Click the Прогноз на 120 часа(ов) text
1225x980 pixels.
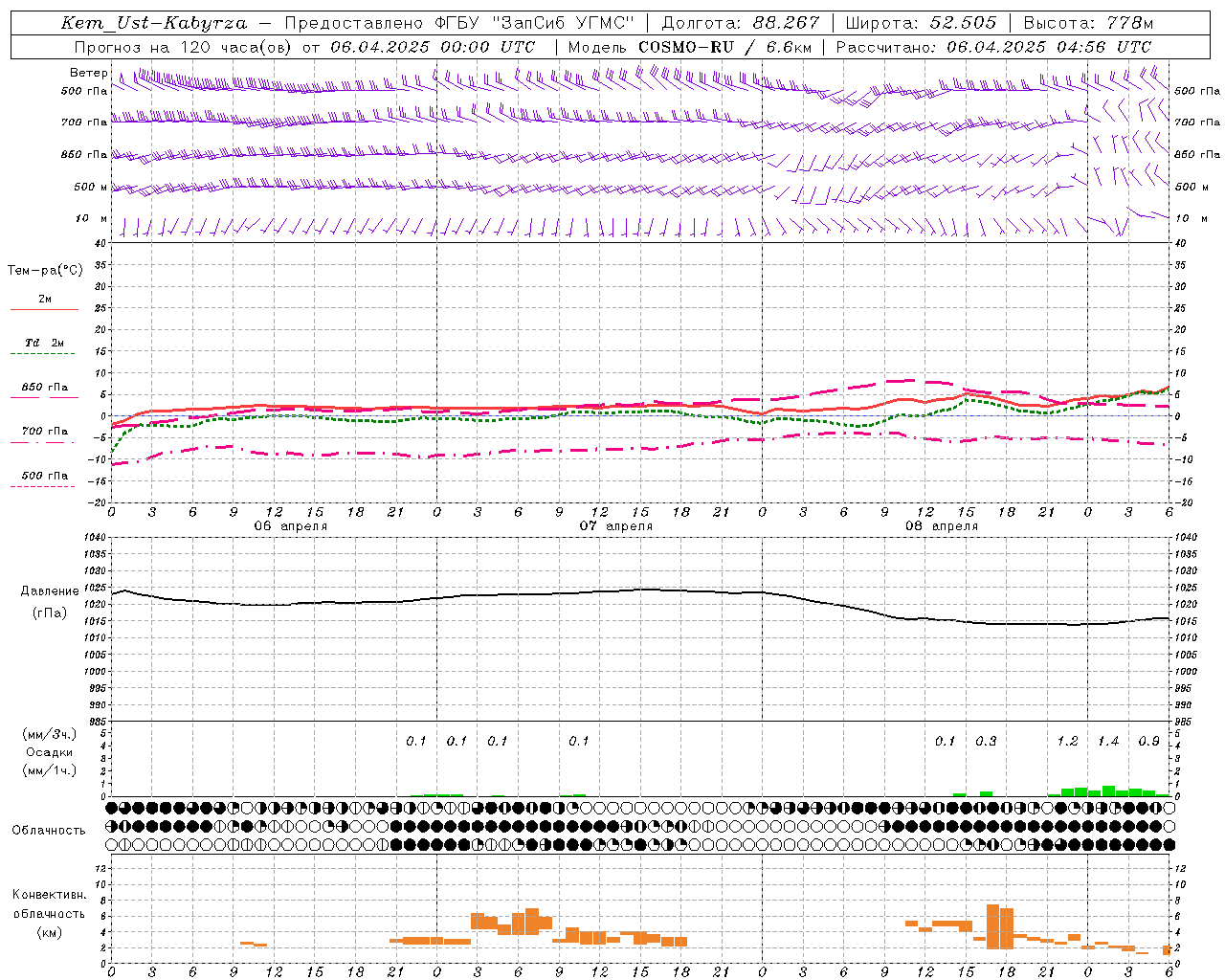click(x=184, y=47)
